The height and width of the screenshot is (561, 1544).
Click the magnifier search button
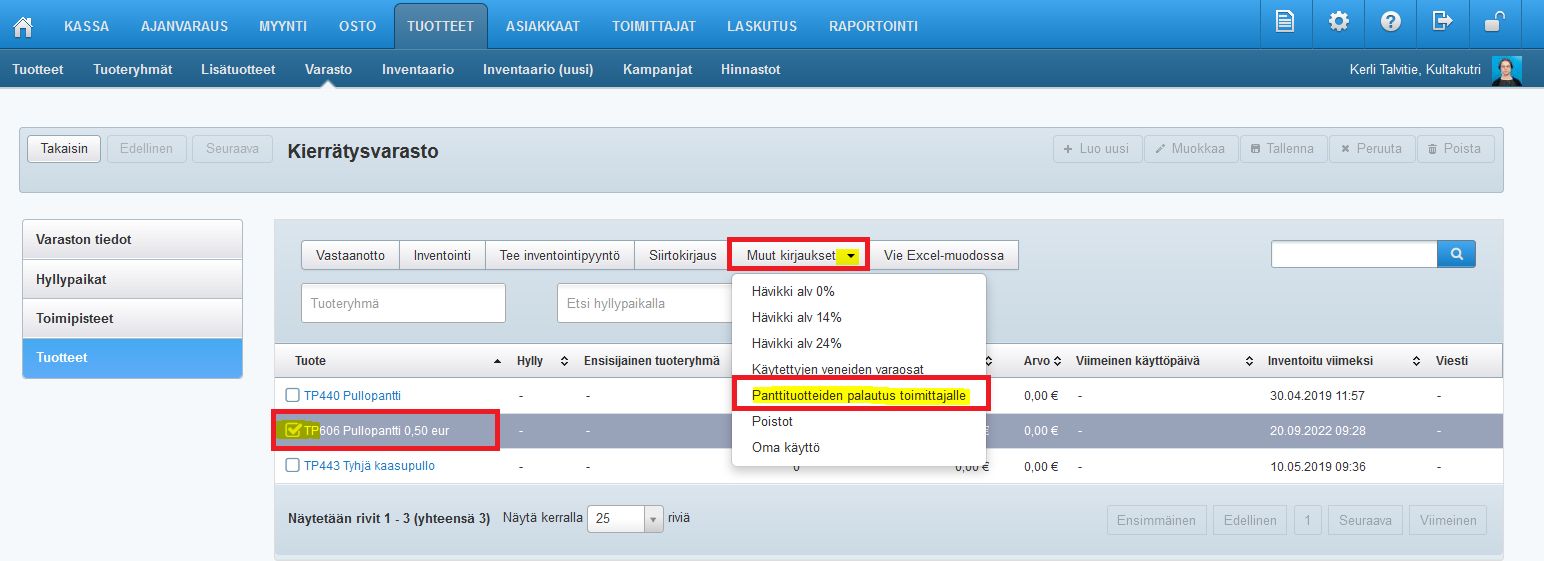pyautogui.click(x=1455, y=255)
